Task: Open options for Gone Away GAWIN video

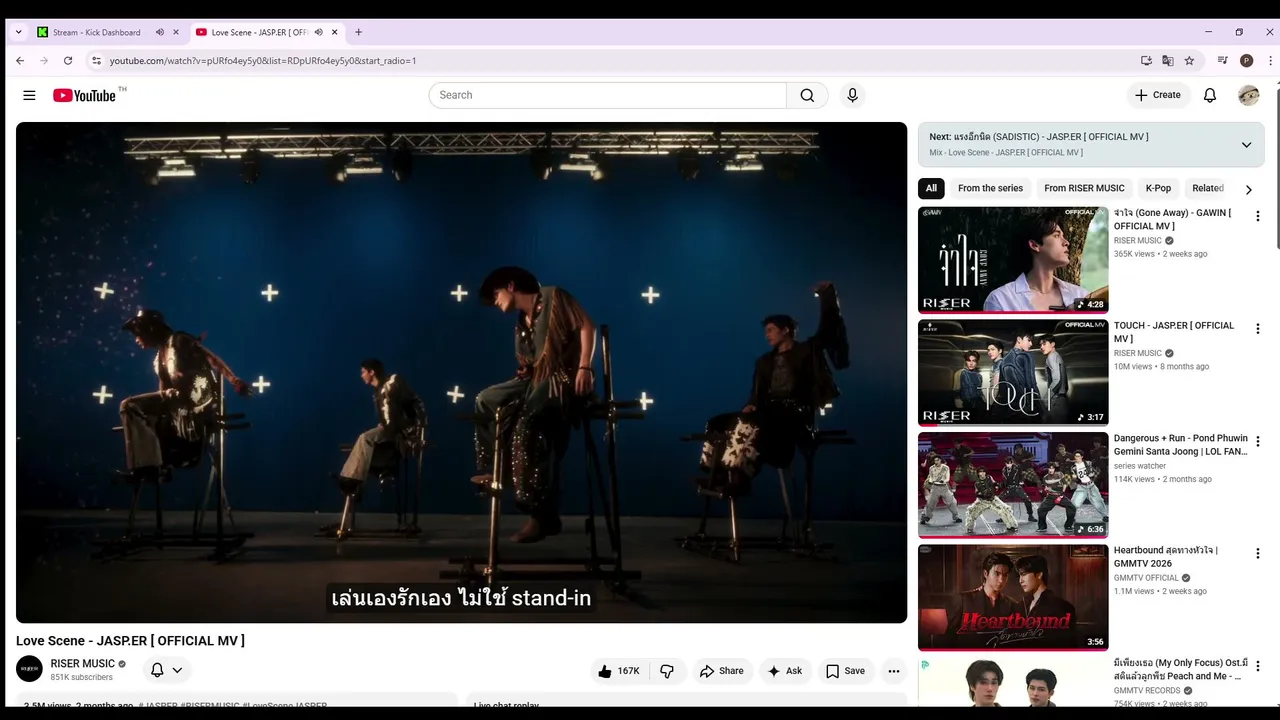Action: pyautogui.click(x=1258, y=216)
